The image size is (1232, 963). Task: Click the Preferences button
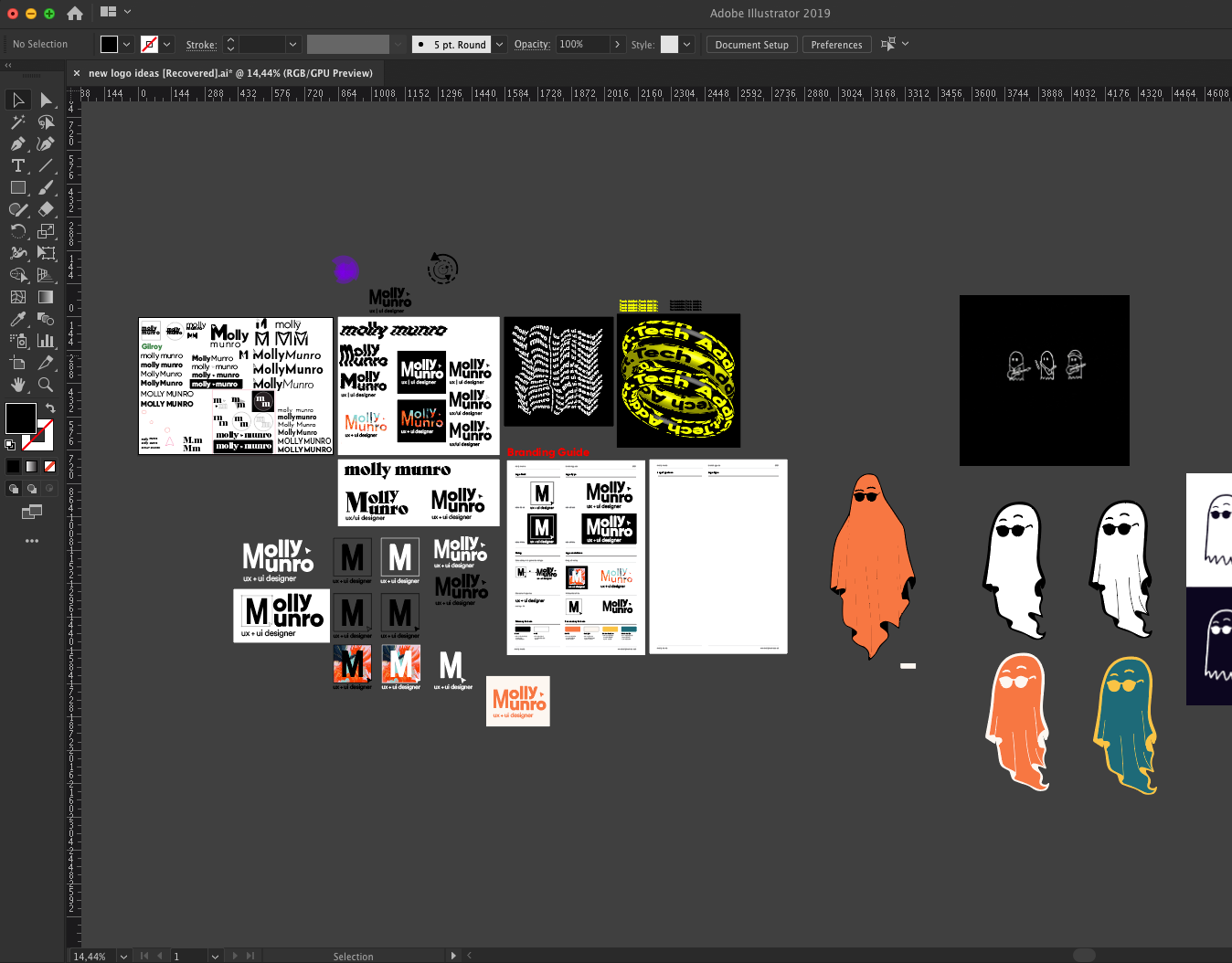[x=836, y=45]
